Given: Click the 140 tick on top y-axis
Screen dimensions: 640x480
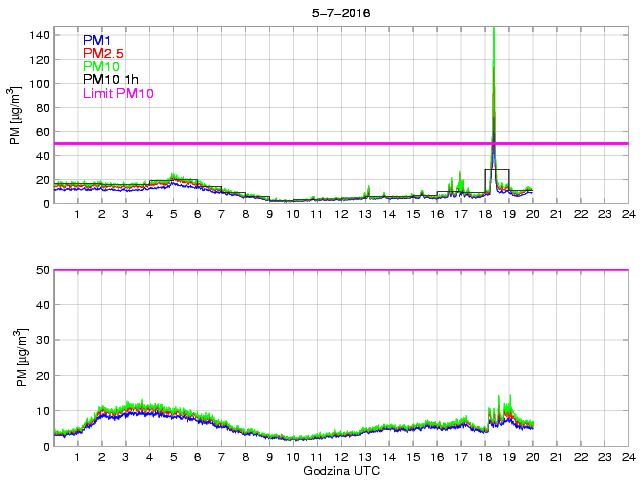Looking at the screenshot, I should click(38, 35).
